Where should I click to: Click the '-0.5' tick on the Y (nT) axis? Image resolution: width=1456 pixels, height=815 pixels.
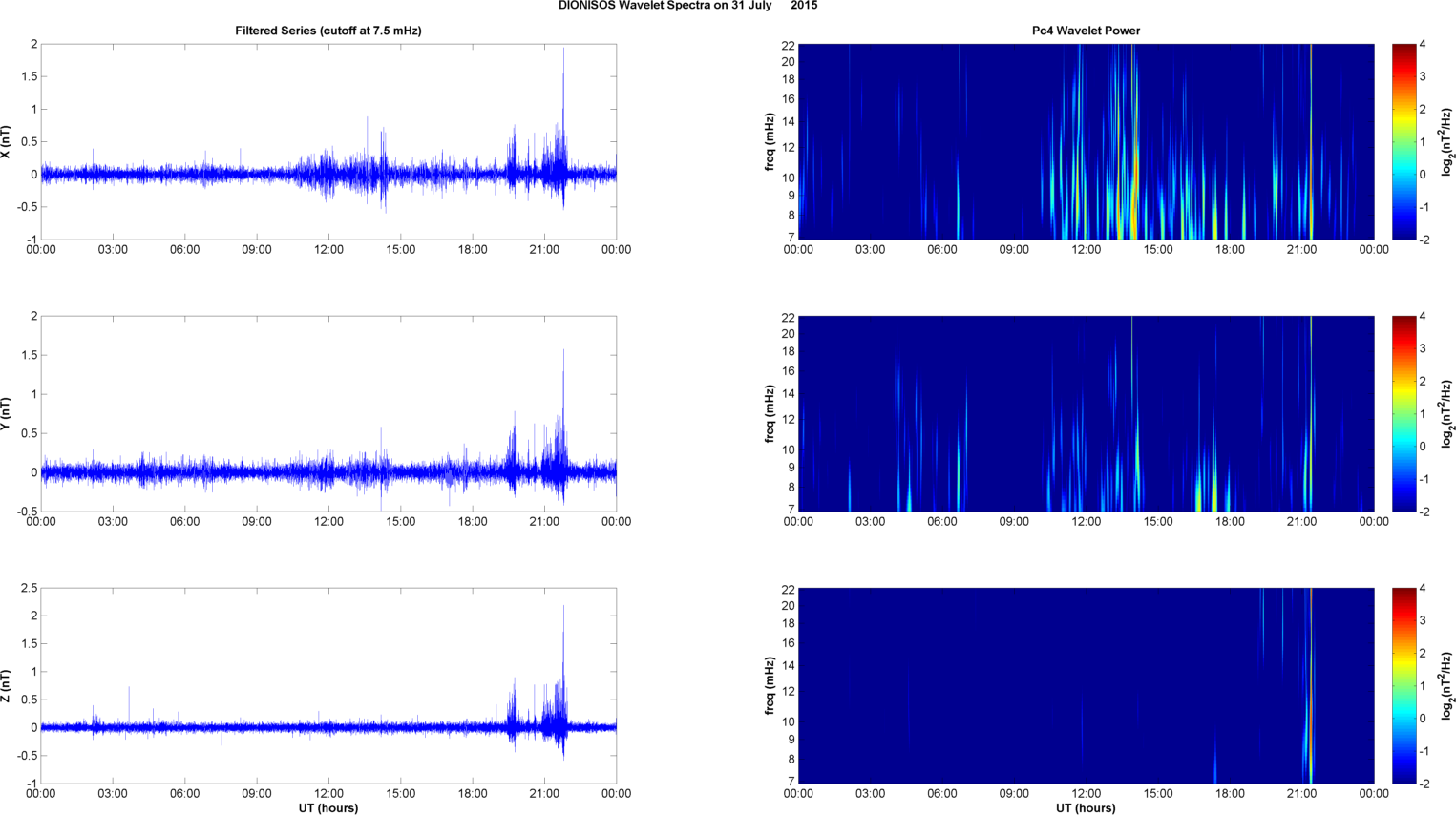[27, 512]
